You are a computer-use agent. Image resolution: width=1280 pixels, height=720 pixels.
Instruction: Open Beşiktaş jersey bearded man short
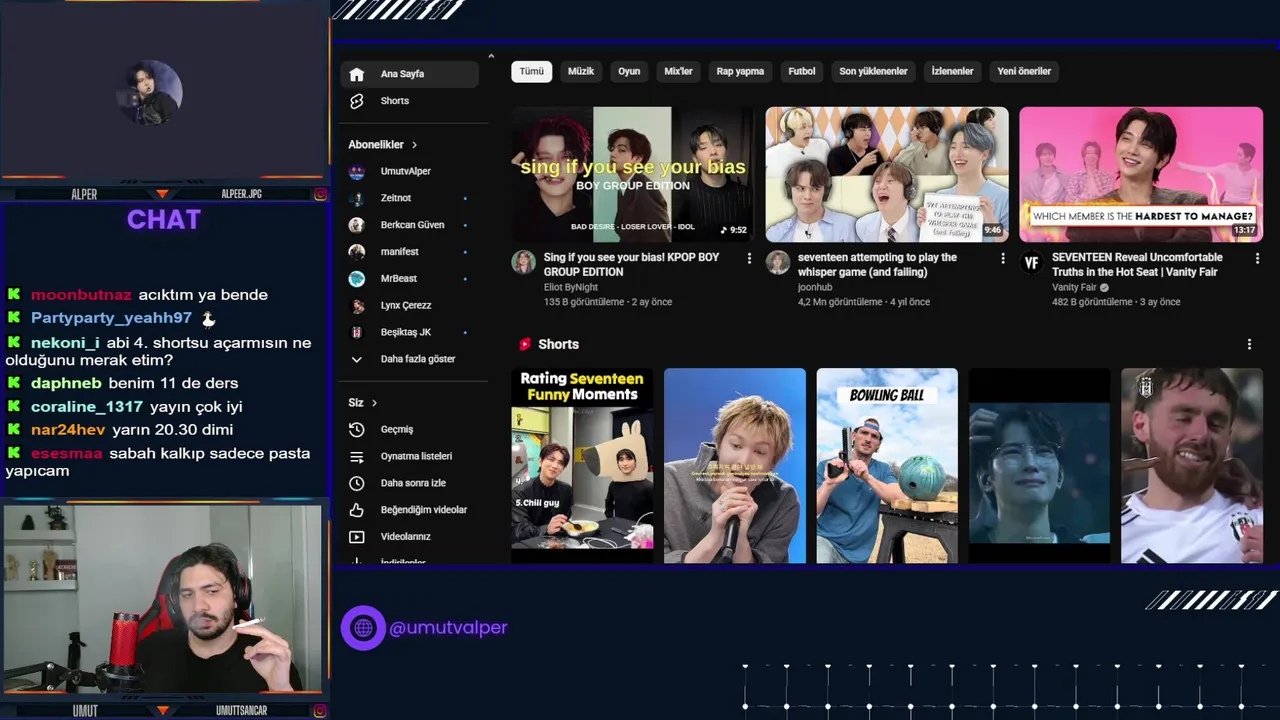pyautogui.click(x=1192, y=465)
